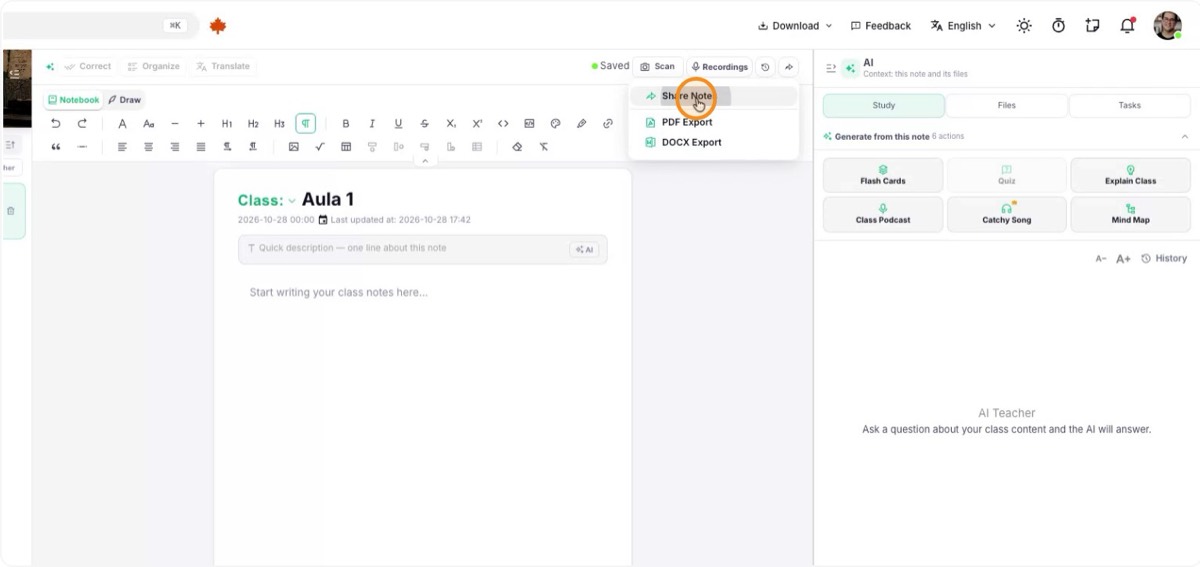This screenshot has height=567, width=1200.
Task: Justify the text
Action: pyautogui.click(x=201, y=147)
